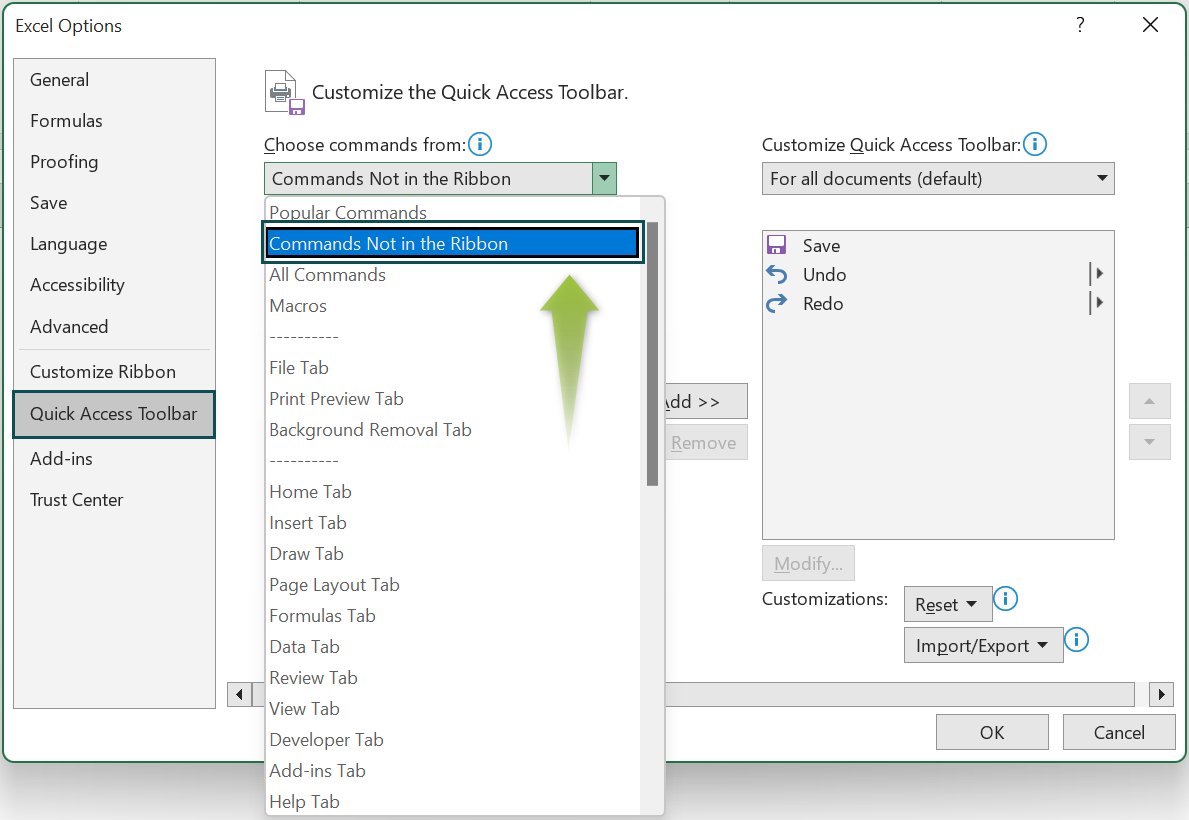1189x820 pixels.
Task: Open the For all documents (default) dropdown
Action: pyautogui.click(x=938, y=178)
